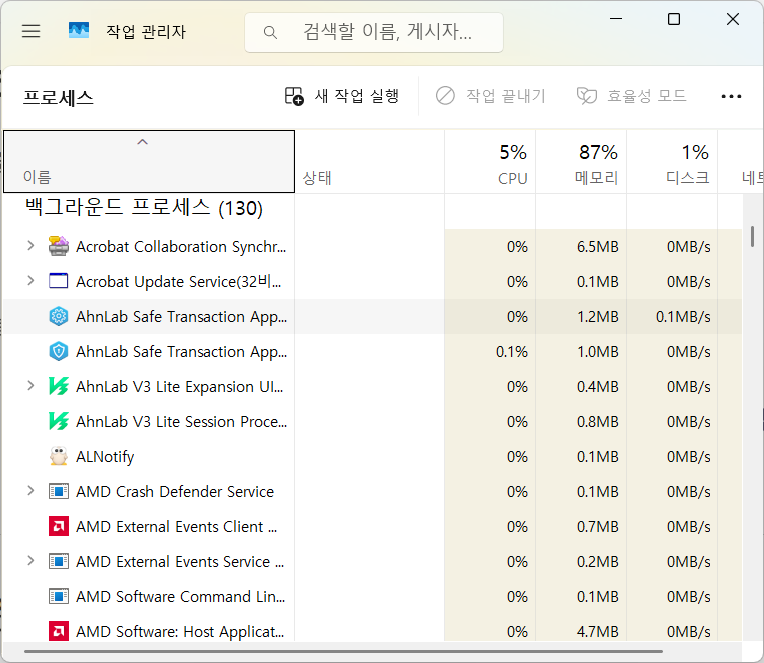This screenshot has width=764, height=663.
Task: Click the 상태 column header
Action: [x=369, y=161]
